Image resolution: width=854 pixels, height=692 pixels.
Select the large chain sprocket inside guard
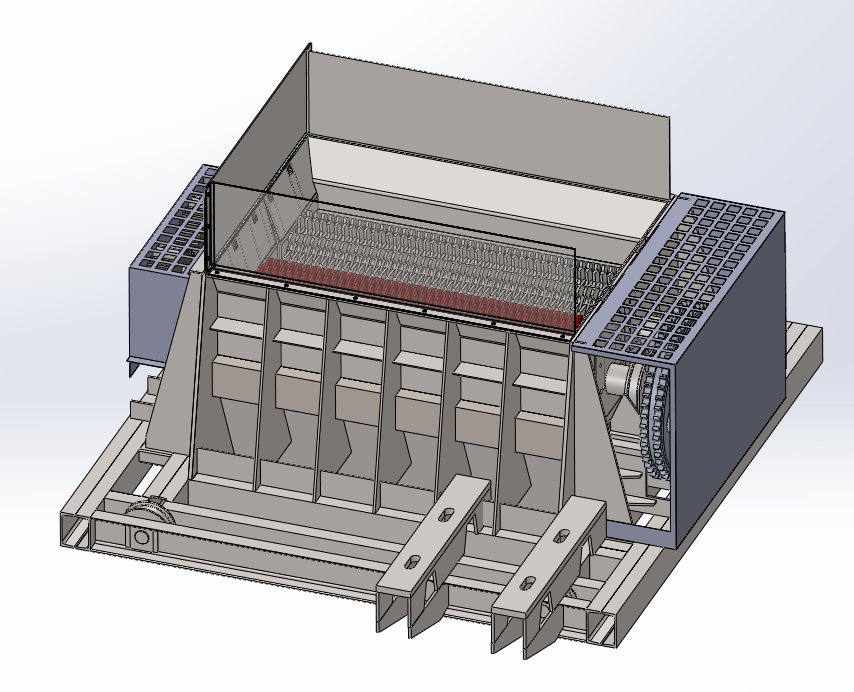pos(655,421)
